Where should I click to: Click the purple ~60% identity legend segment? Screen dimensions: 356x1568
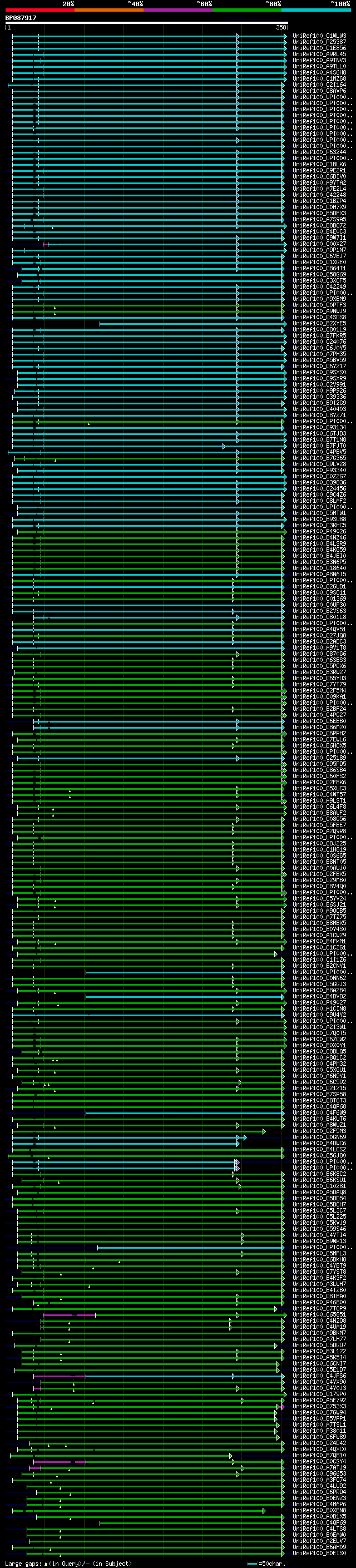point(177,10)
